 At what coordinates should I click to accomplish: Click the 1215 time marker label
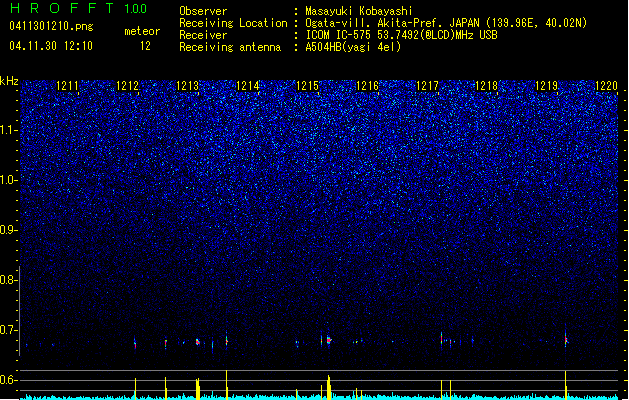(307, 86)
